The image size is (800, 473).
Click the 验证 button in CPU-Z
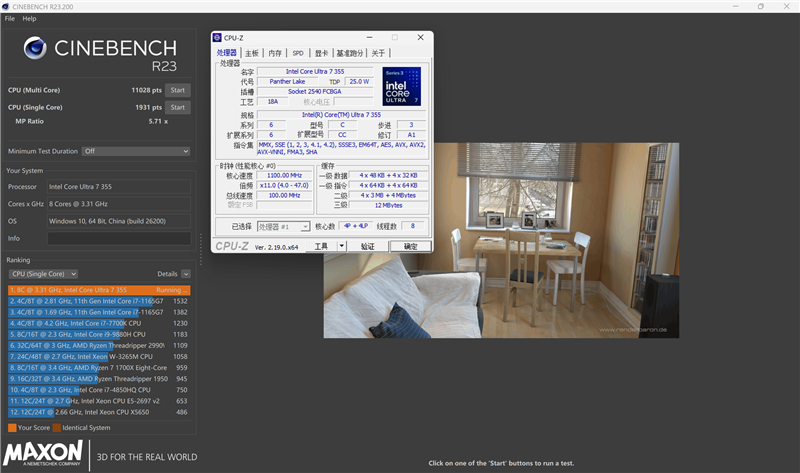(368, 246)
